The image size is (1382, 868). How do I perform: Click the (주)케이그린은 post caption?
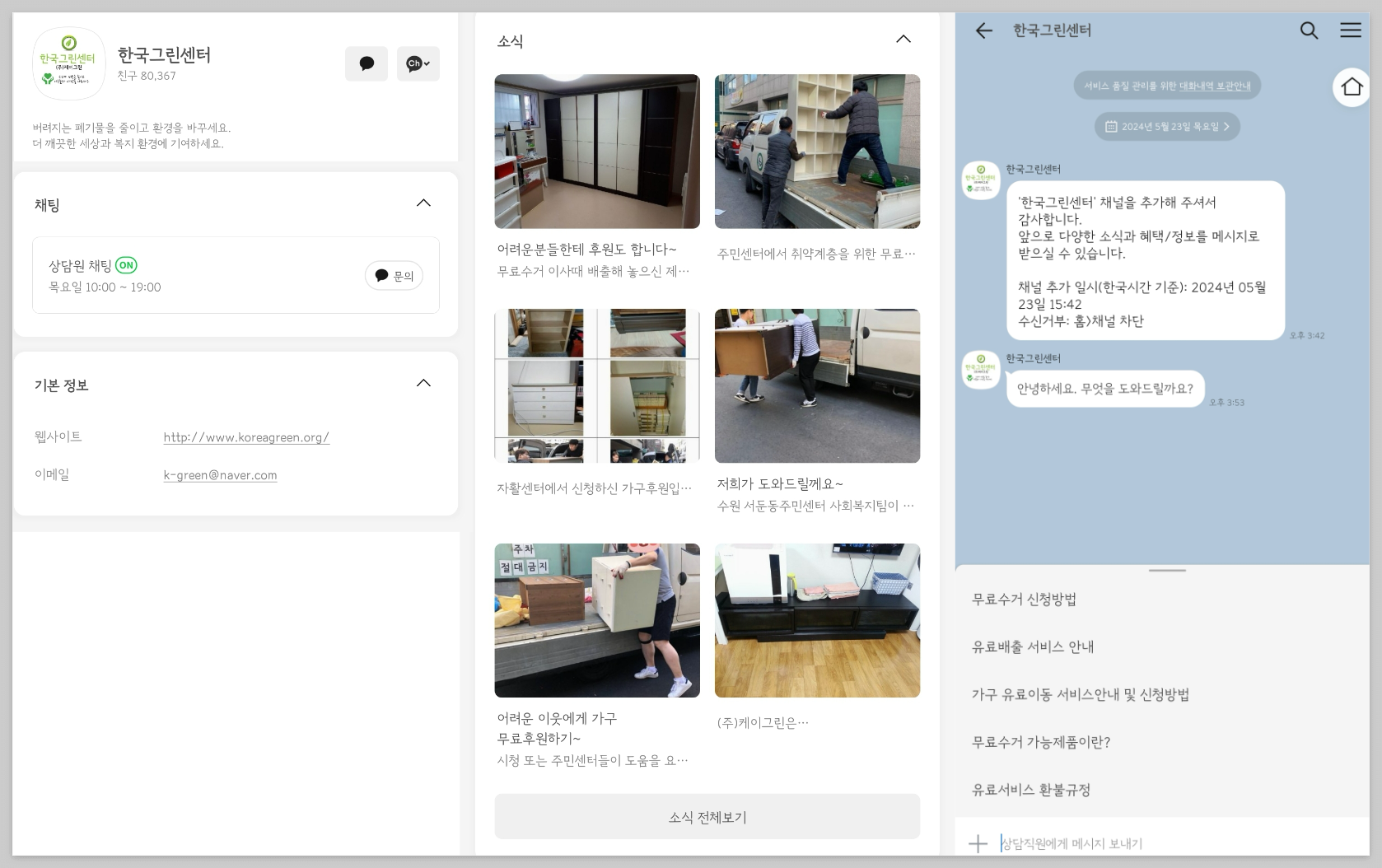763,722
